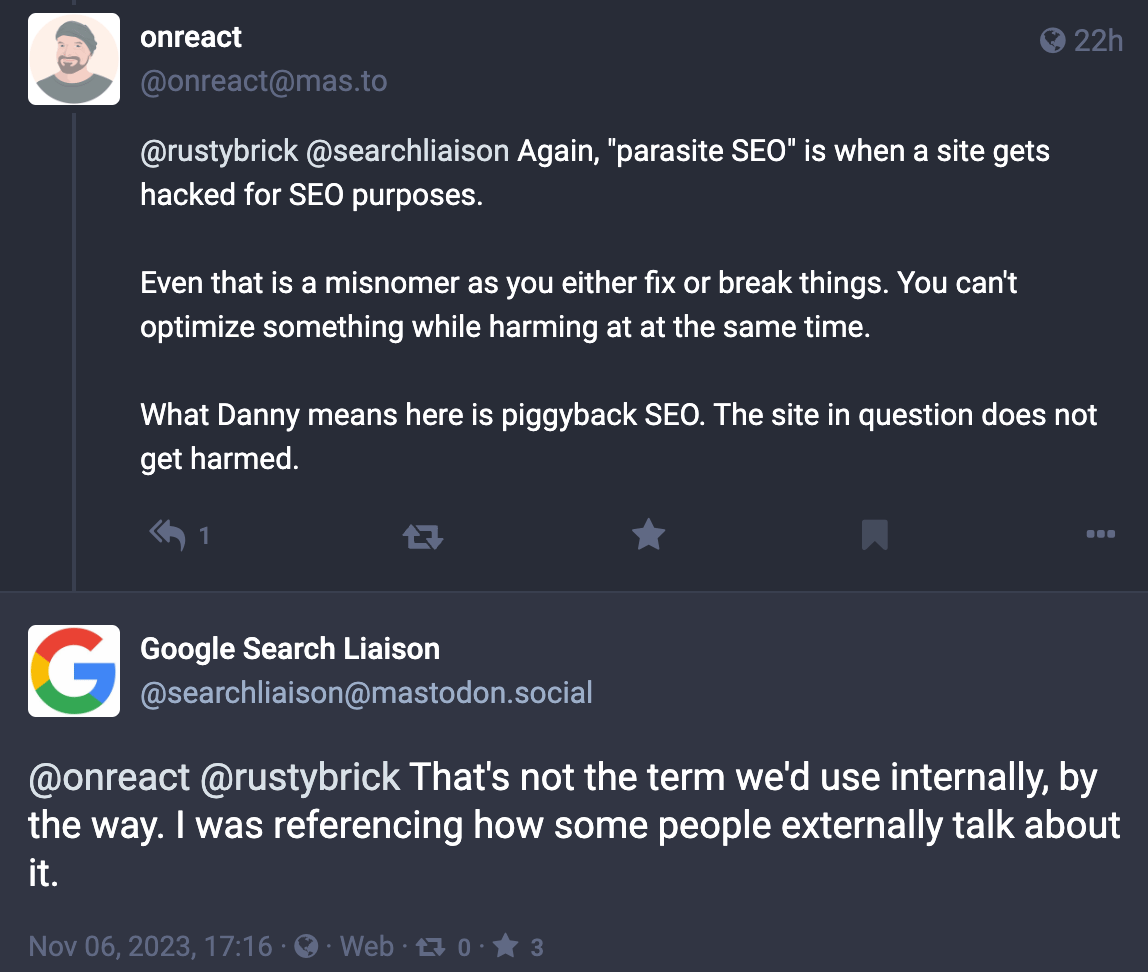Open the onreact display name link

191,38
